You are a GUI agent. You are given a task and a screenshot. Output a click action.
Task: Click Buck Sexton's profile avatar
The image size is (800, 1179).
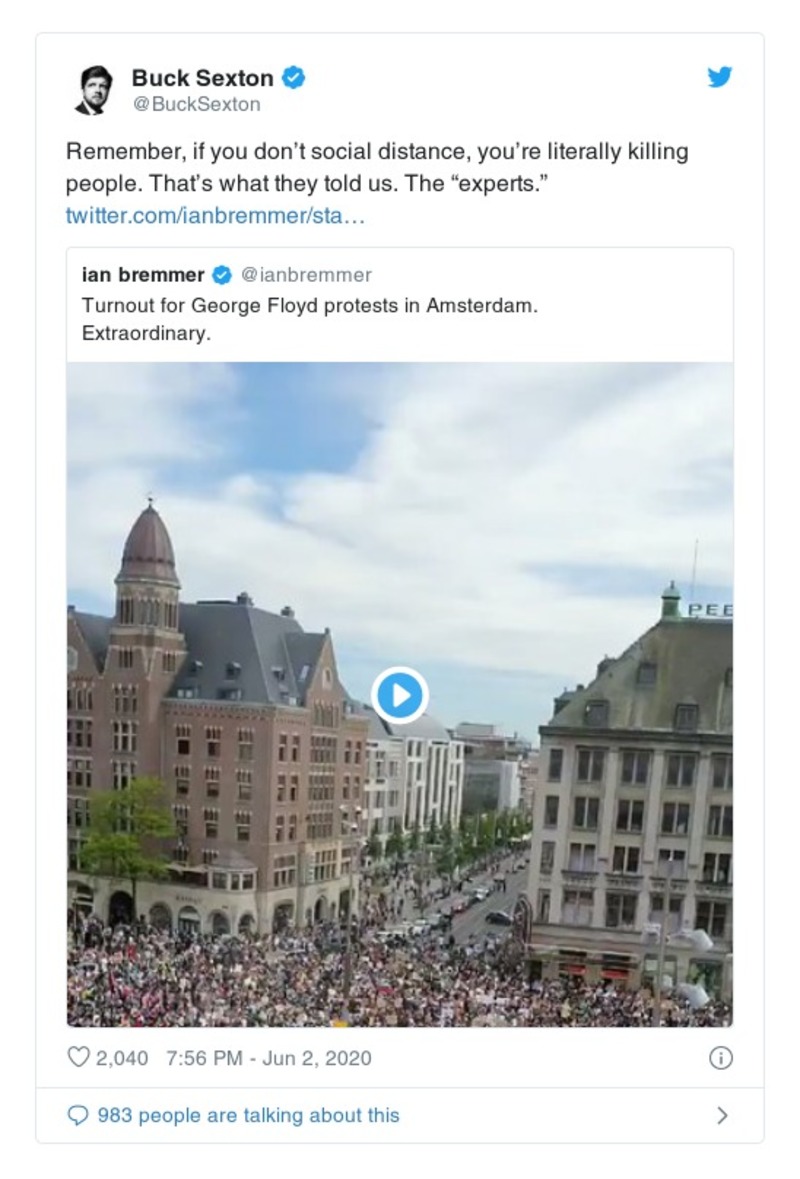(94, 90)
